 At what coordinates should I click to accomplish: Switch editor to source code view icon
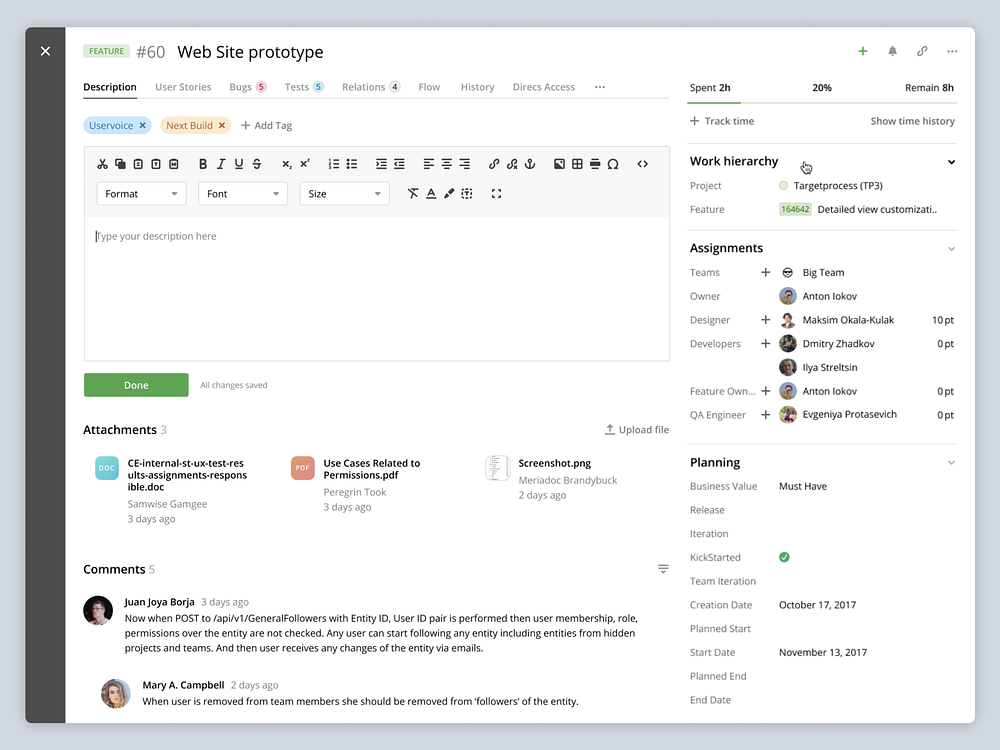point(642,163)
